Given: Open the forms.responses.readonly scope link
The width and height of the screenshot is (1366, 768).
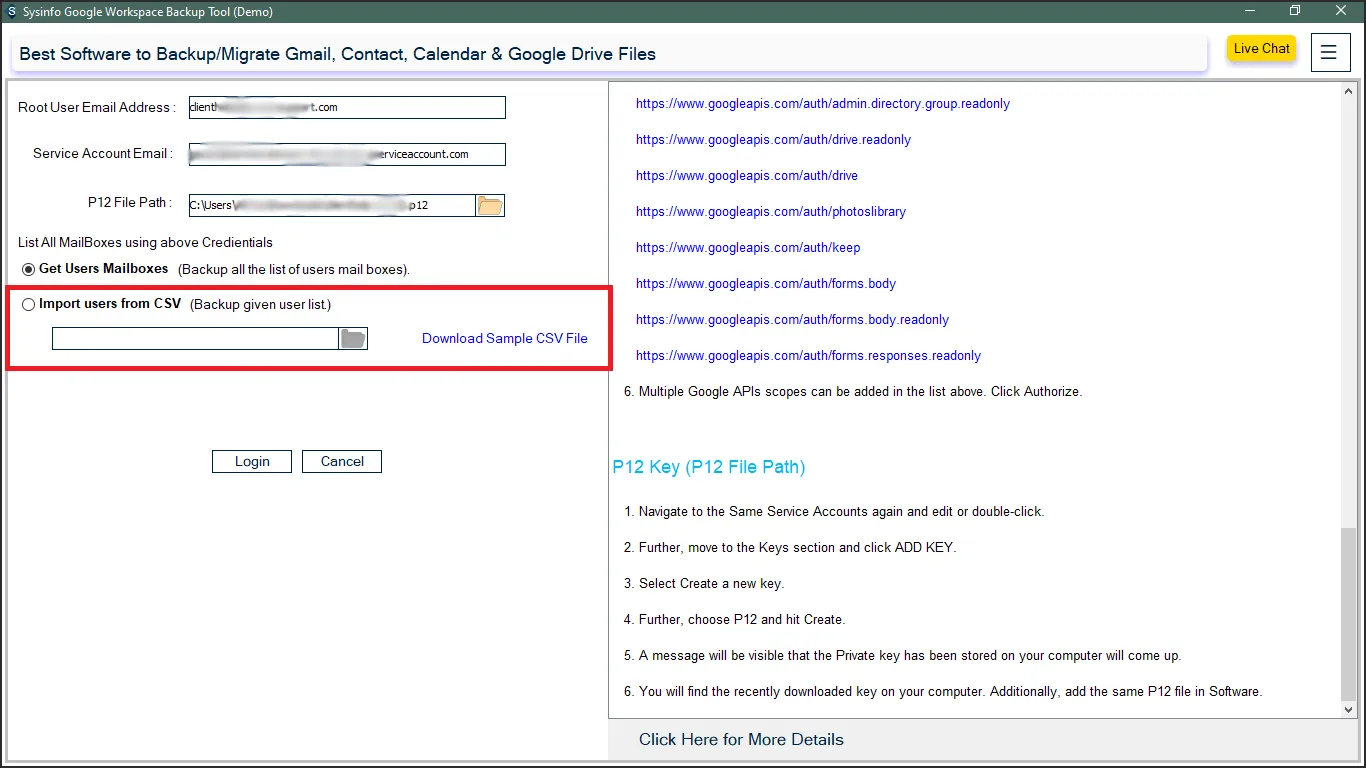Looking at the screenshot, I should click(808, 356).
